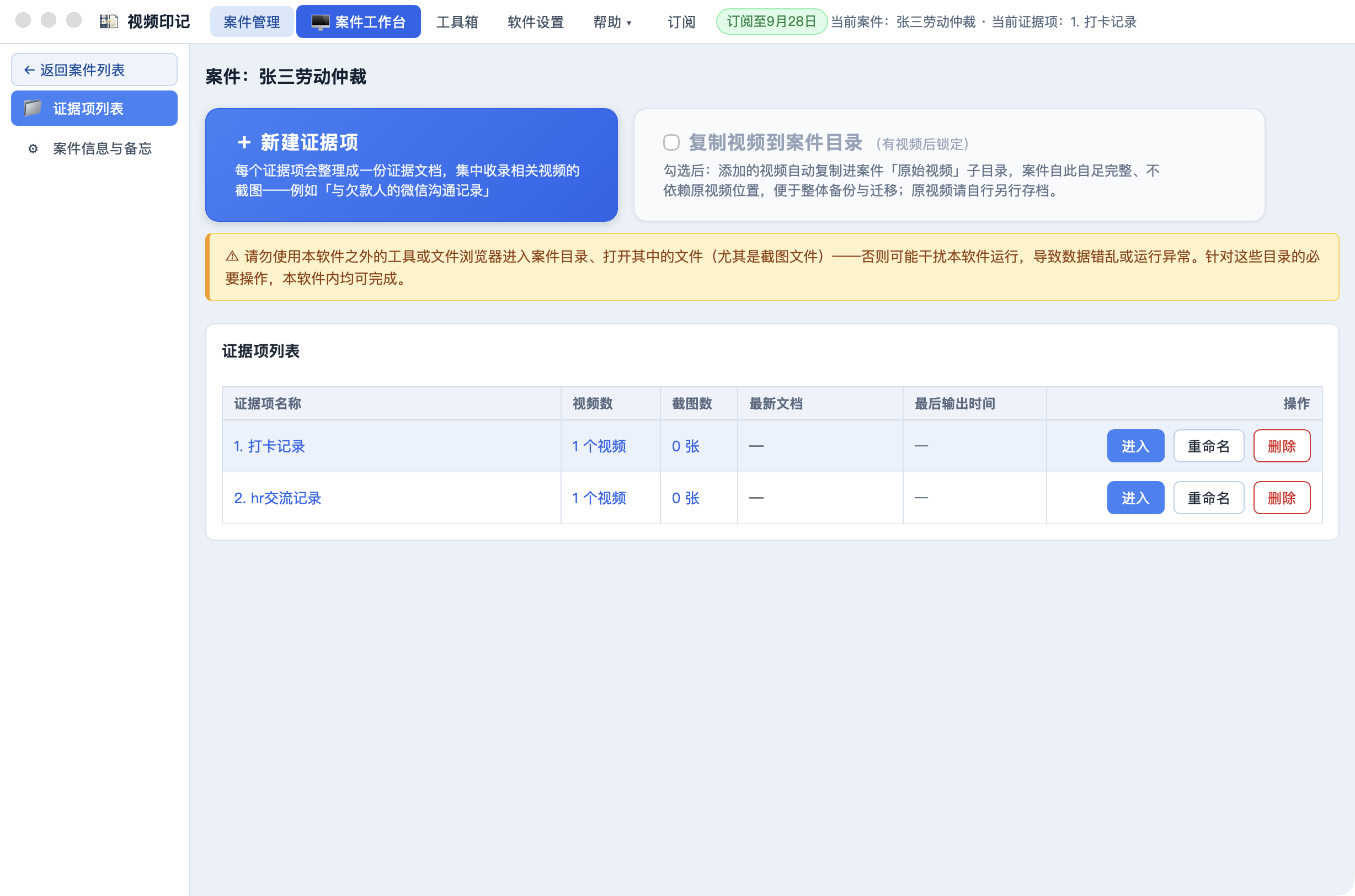Expand the 帮助 dropdown menu

pos(612,22)
